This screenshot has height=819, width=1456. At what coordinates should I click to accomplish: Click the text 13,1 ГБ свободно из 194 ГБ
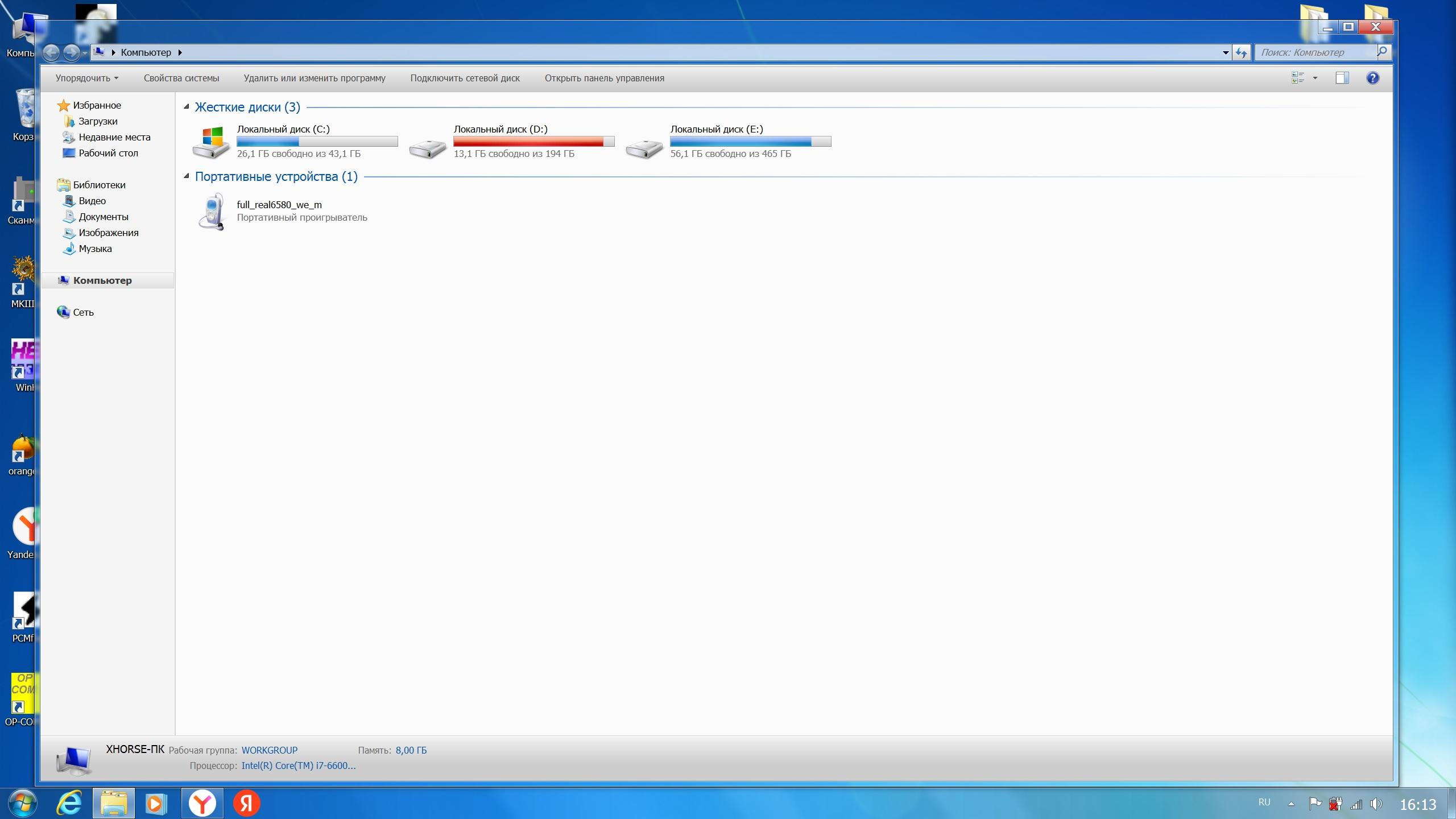pyautogui.click(x=514, y=154)
